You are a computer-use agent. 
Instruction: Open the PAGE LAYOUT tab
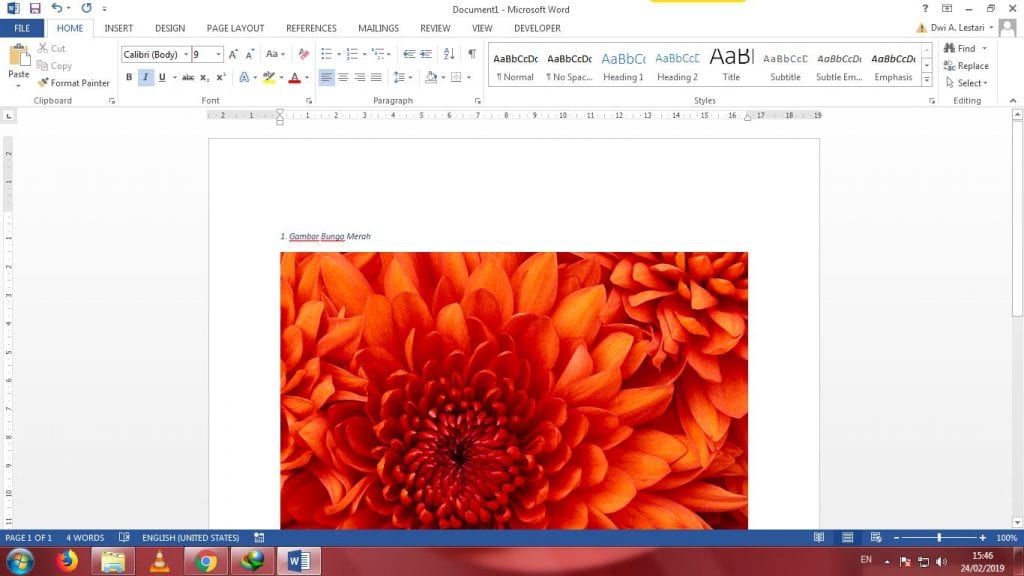coord(235,28)
